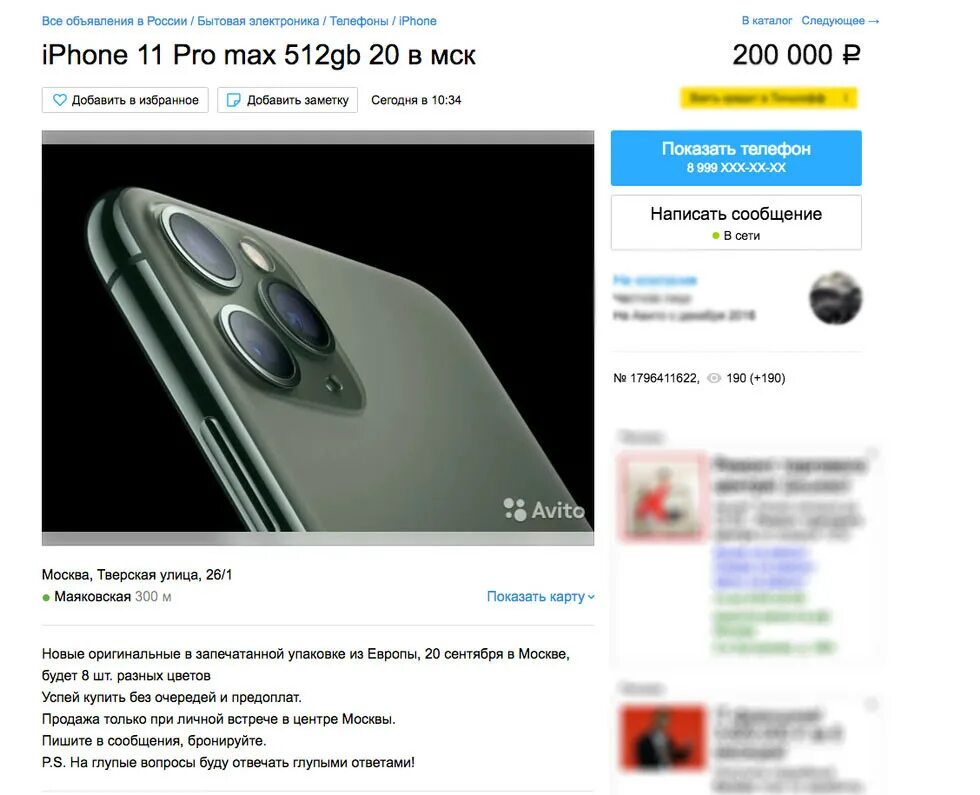Open the iPhone 11 Pro photo
This screenshot has width=980, height=795.
(318, 338)
